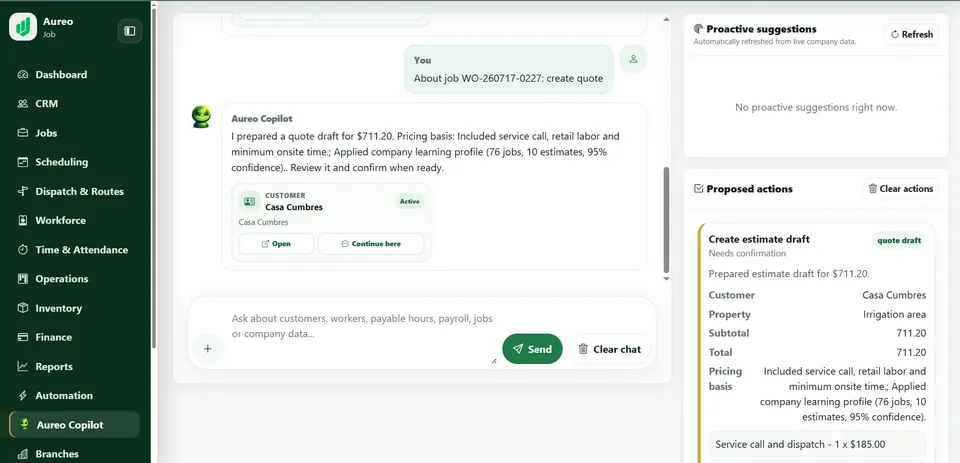Click the plus attachment button in the chat input

(208, 348)
